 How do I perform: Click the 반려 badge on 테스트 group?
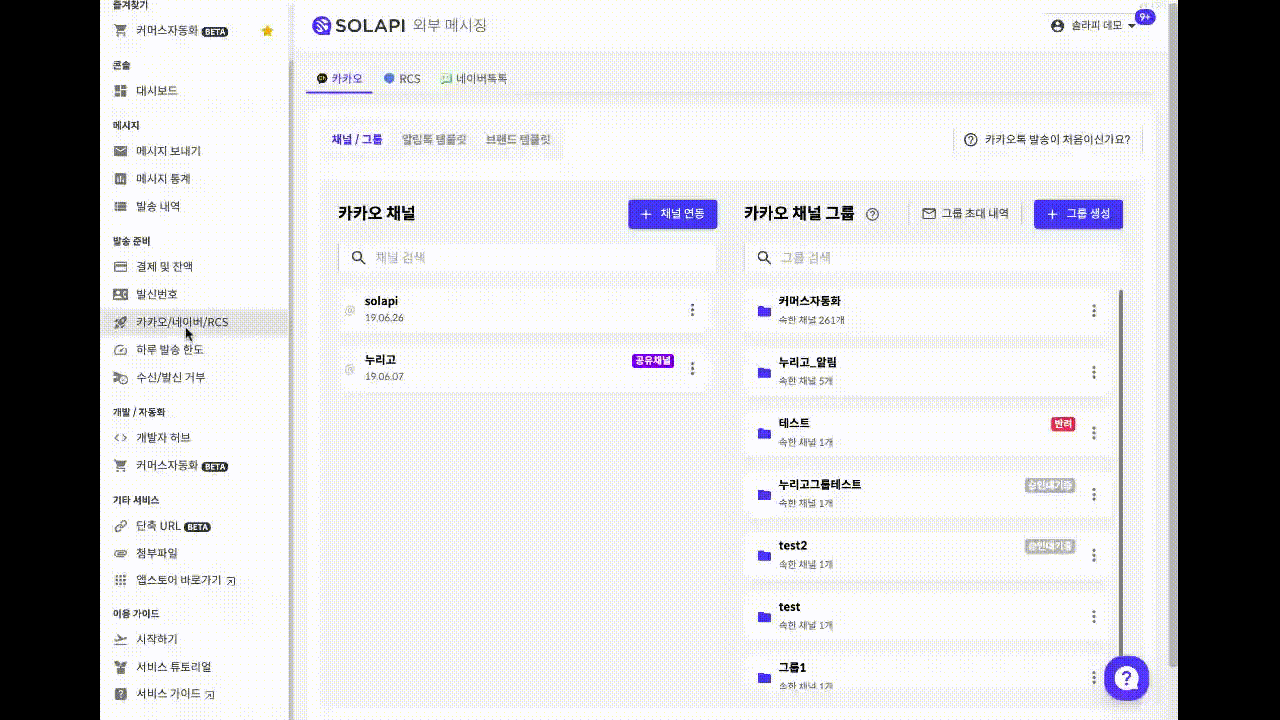pos(1062,424)
